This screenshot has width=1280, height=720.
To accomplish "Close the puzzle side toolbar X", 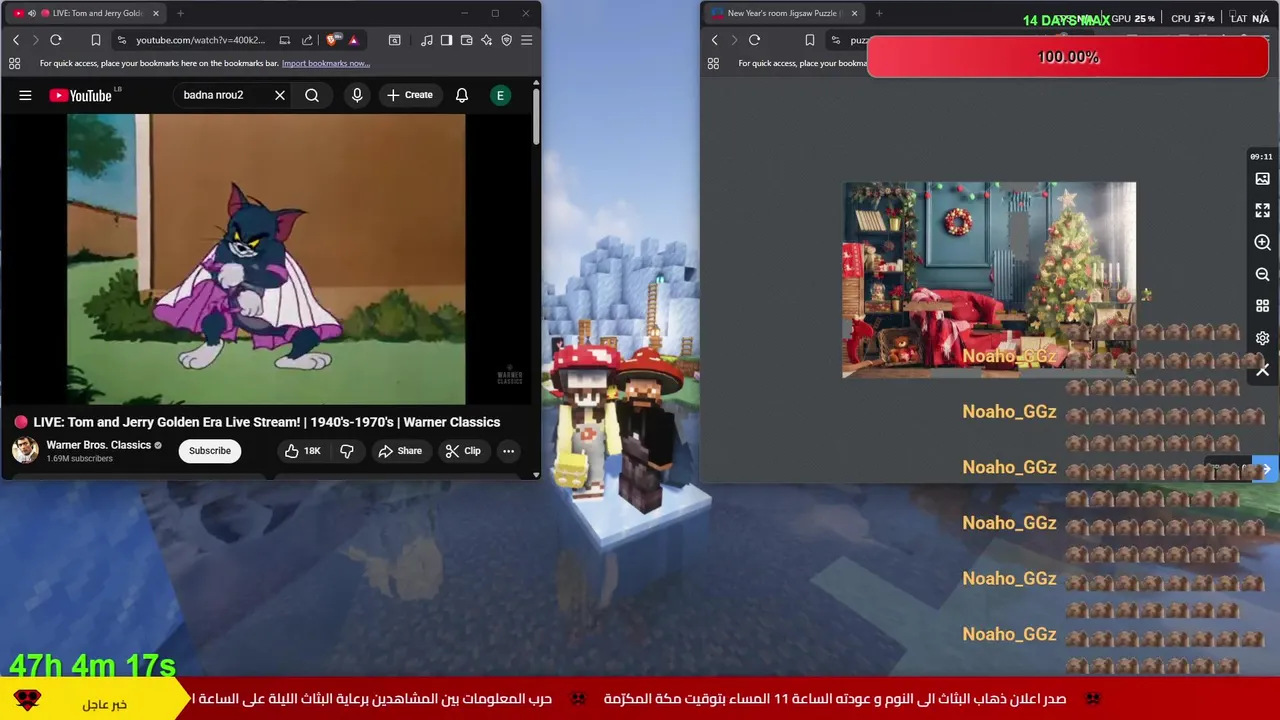I will pyautogui.click(x=1262, y=370).
